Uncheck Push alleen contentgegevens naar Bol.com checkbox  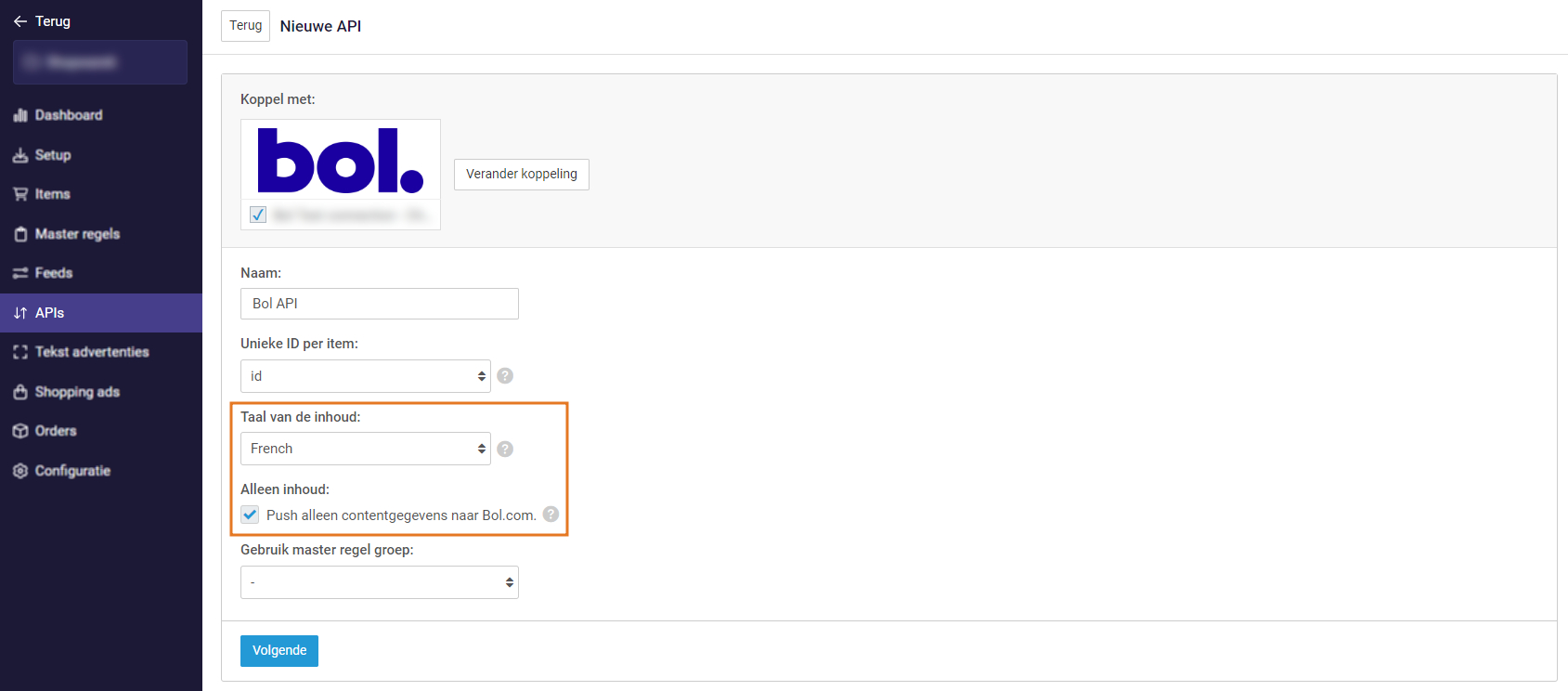[x=250, y=515]
